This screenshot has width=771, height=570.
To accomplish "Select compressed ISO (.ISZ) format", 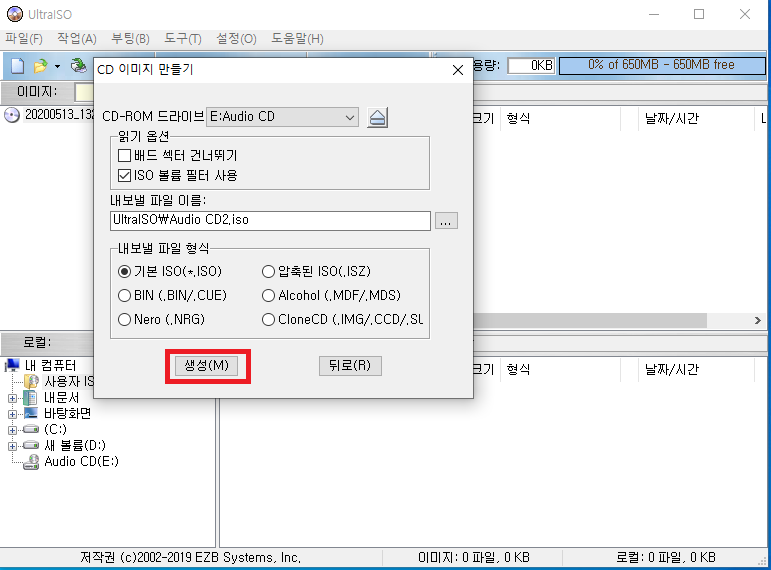I will (268, 271).
